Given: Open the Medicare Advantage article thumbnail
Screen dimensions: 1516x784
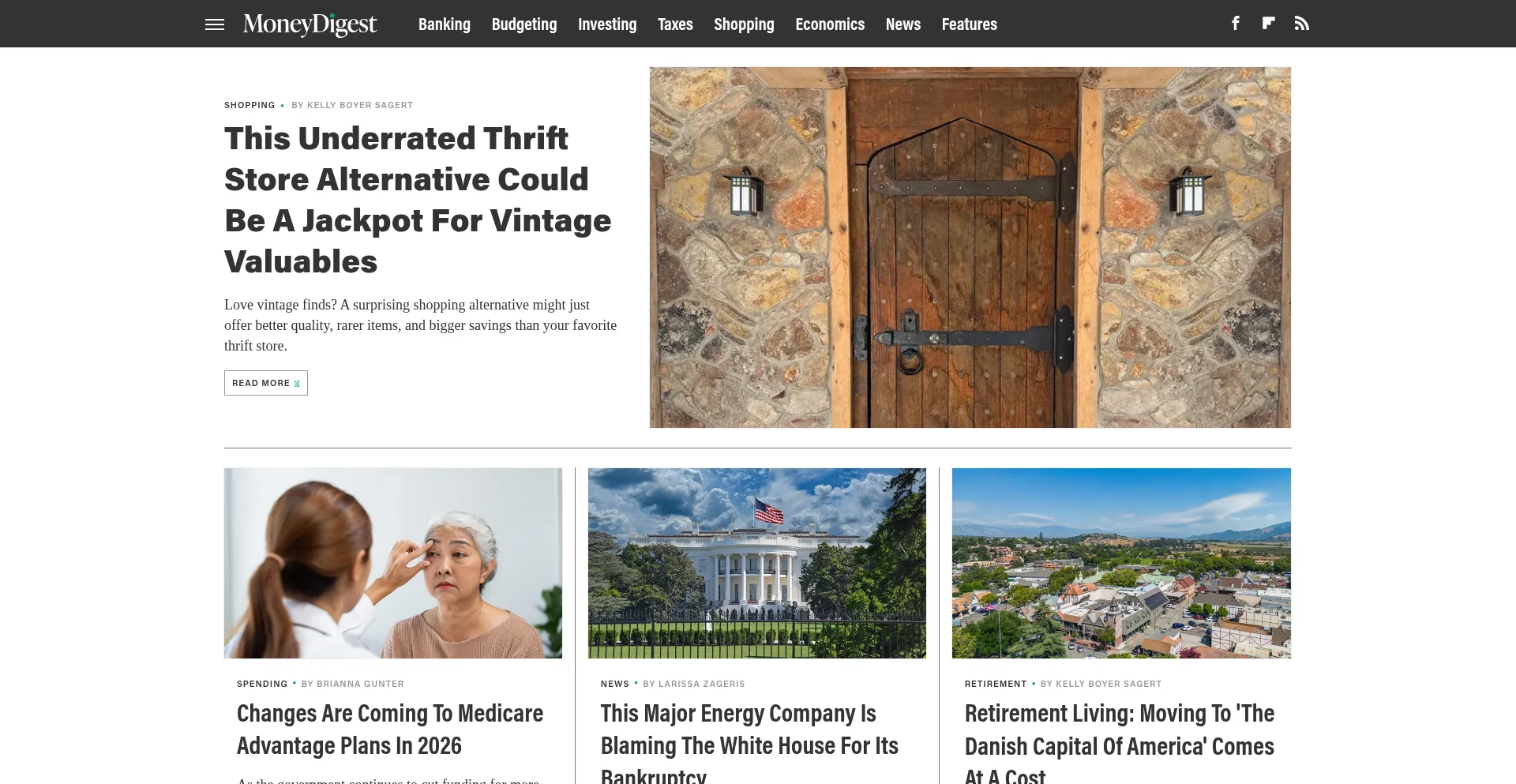Looking at the screenshot, I should coord(393,563).
